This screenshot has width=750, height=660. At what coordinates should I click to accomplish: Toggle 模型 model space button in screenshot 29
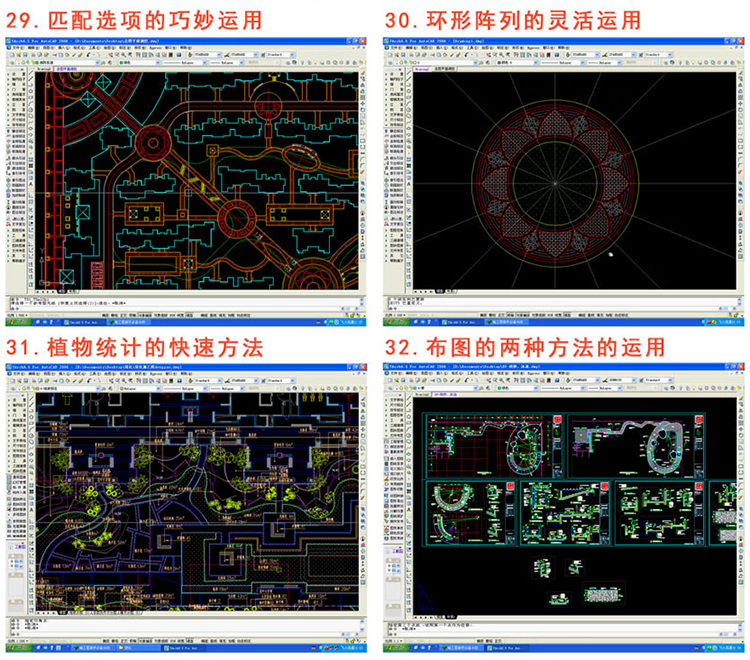click(189, 315)
